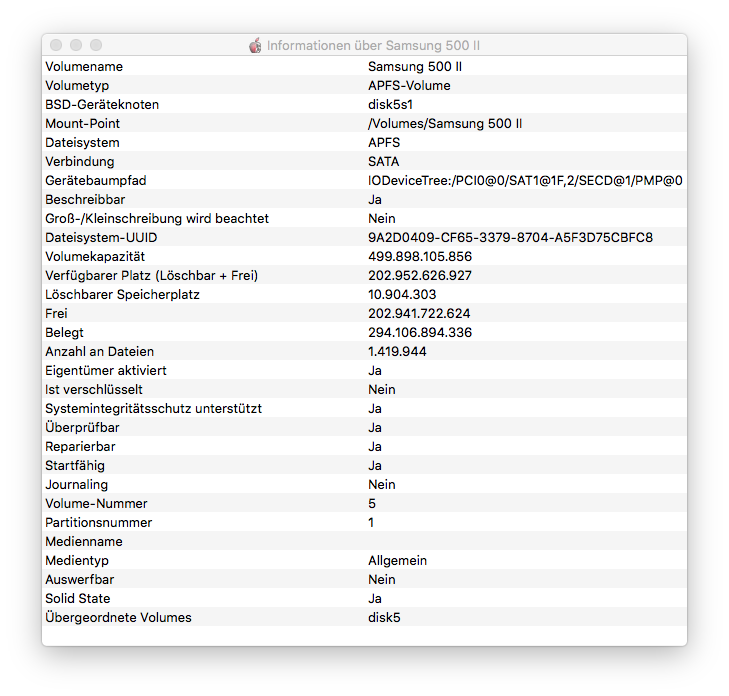Select the parent volume value 'disk5'
Viewport: 729px width, 696px height.
coord(384,618)
